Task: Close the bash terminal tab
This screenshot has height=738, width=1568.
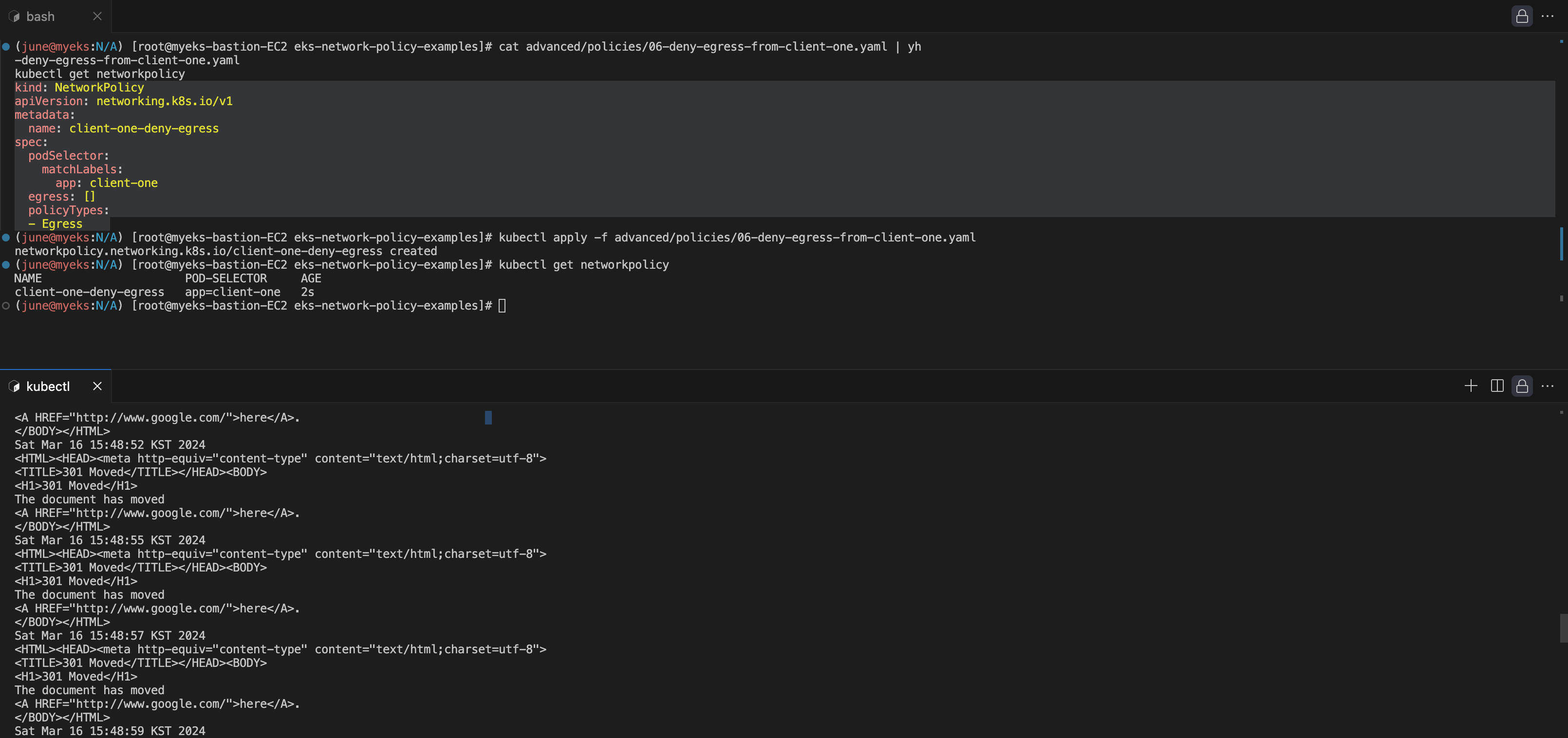Action: (97, 17)
